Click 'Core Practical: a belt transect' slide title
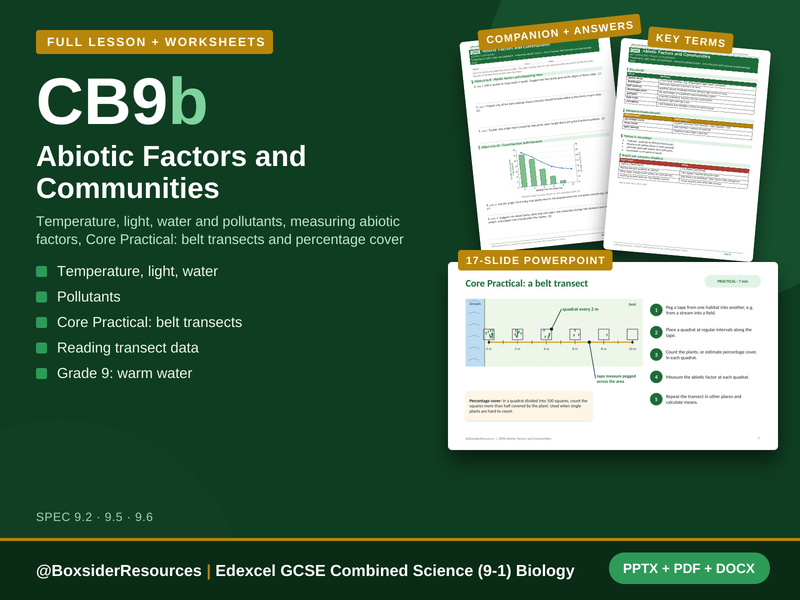800x600 pixels. (527, 284)
